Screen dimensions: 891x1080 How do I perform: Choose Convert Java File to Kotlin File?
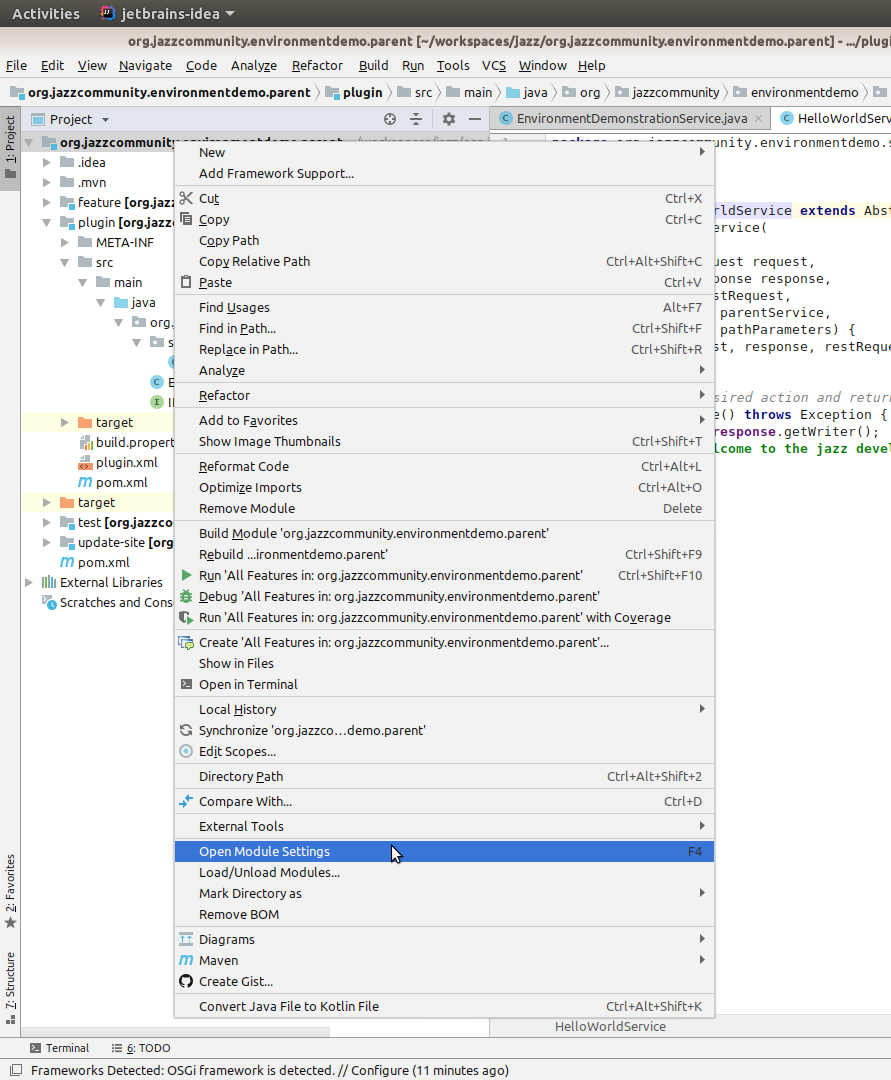point(444,1006)
